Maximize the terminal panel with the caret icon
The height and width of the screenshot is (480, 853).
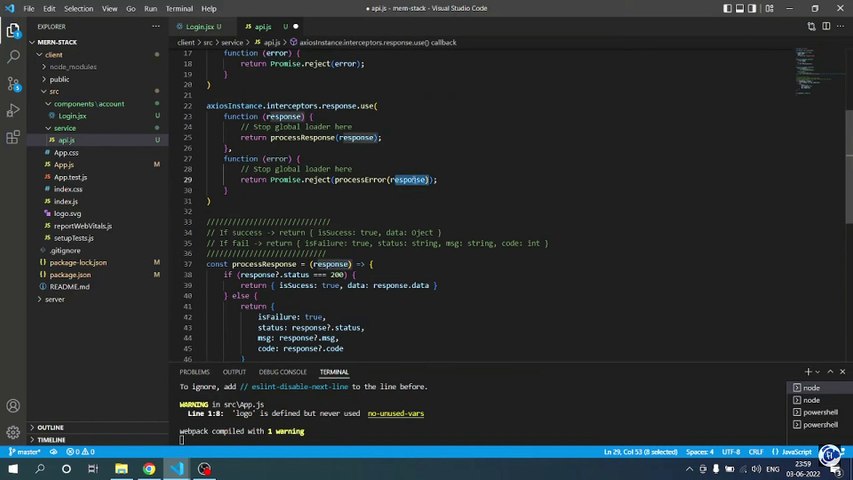pyautogui.click(x=830, y=372)
